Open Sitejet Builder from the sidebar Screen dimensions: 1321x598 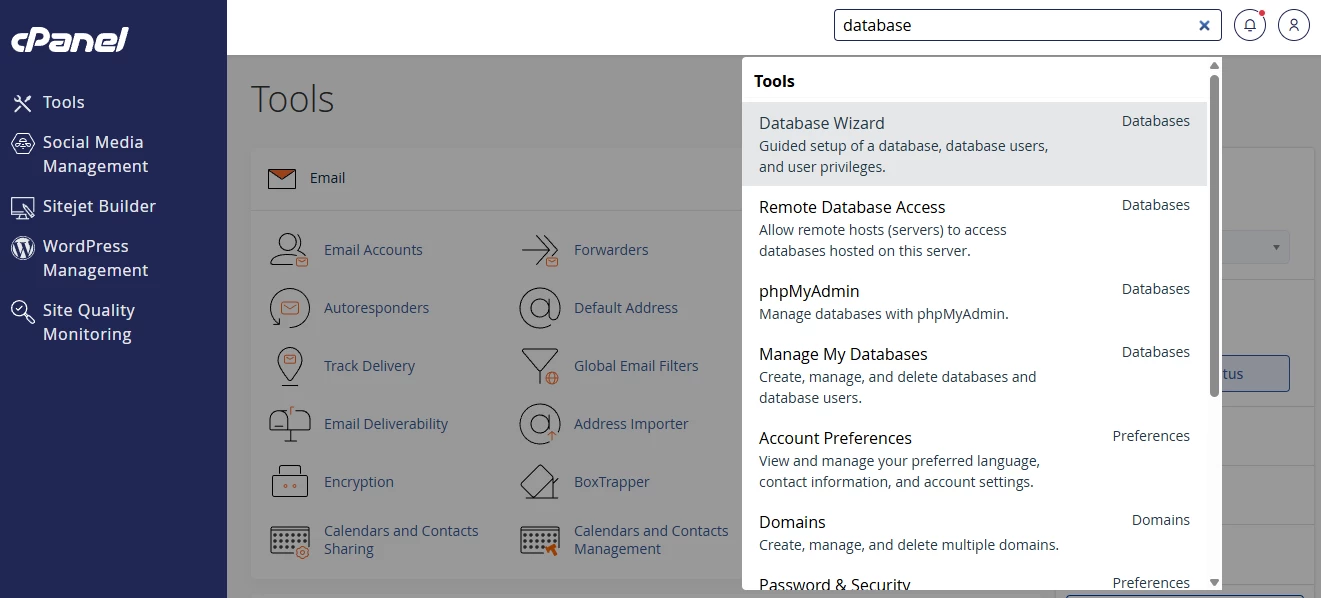[x=97, y=206]
